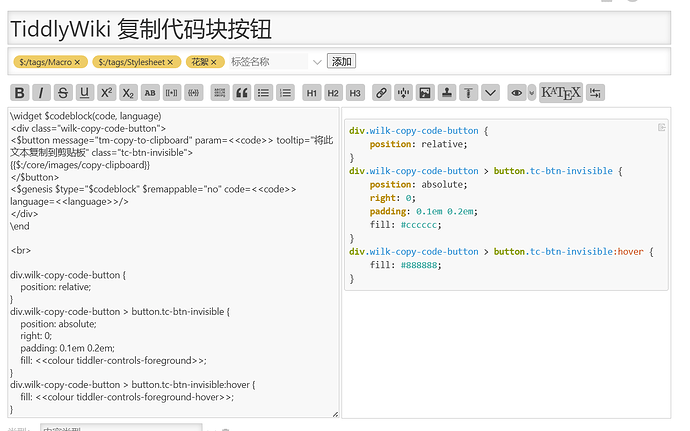Click 'position: absolute;' in preview code

[418, 184]
